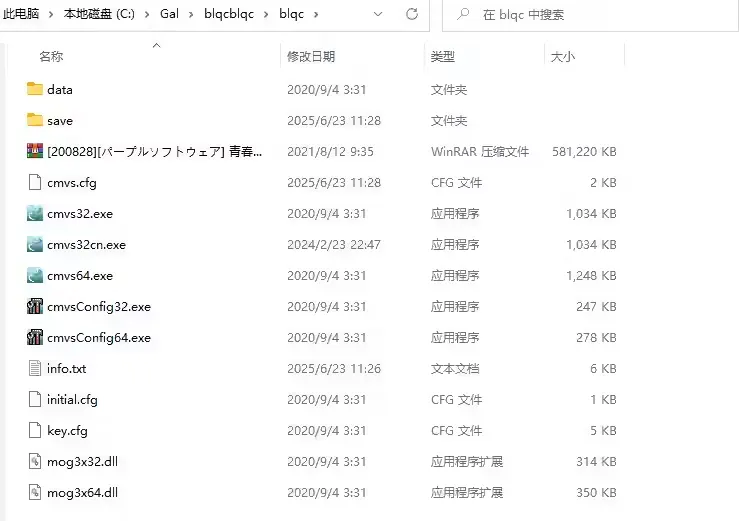Select file name mog3x32.dll

coord(82,462)
